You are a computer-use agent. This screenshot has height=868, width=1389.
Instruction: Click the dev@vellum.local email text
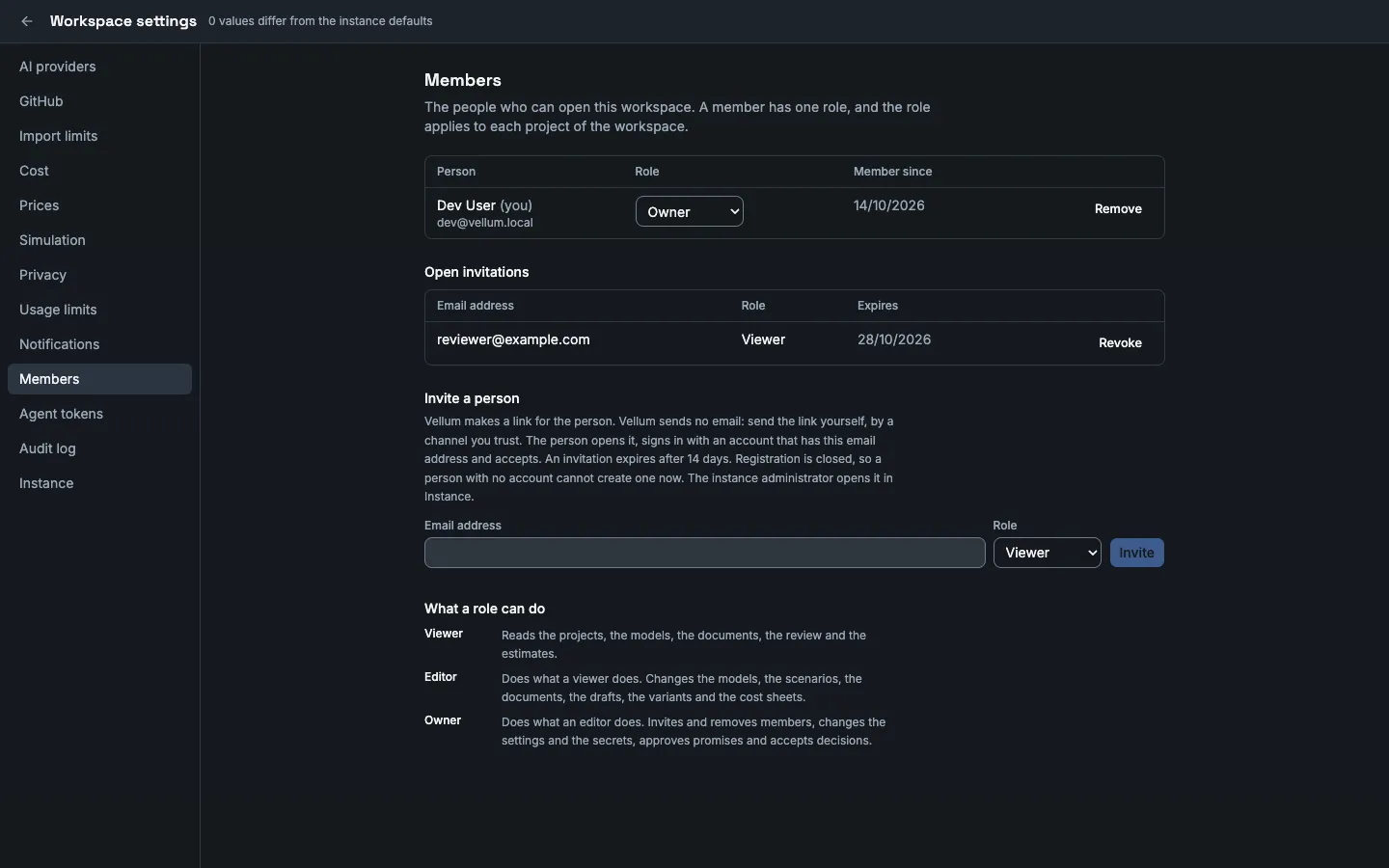(485, 223)
